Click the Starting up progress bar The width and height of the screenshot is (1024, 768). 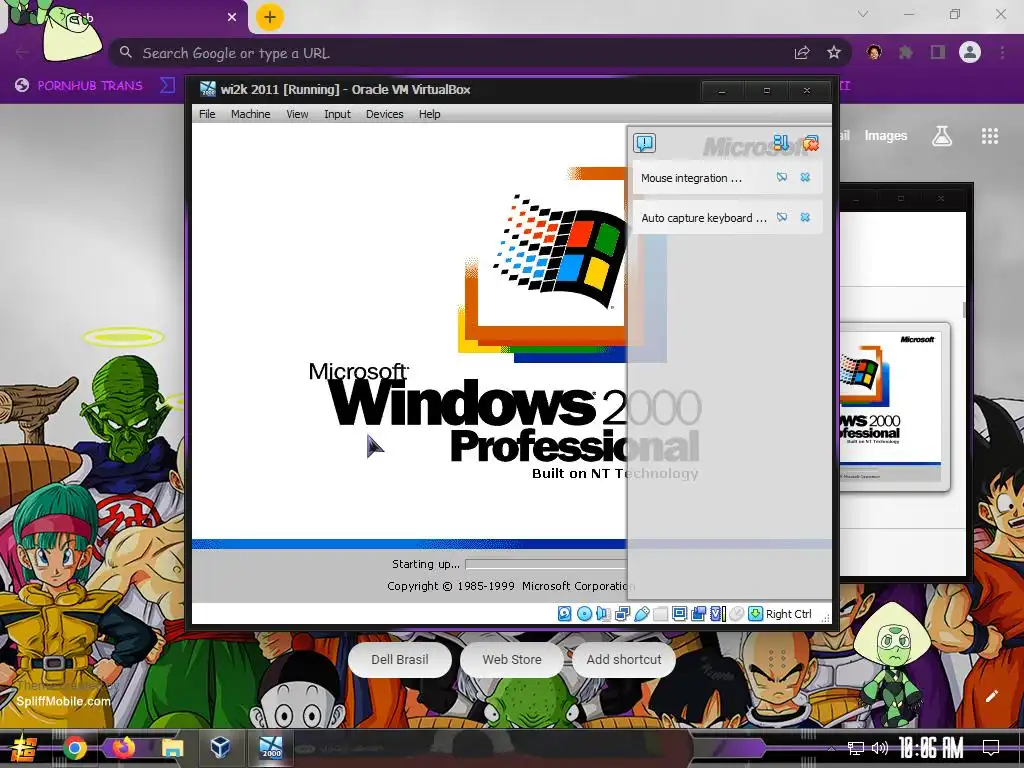[x=545, y=564]
